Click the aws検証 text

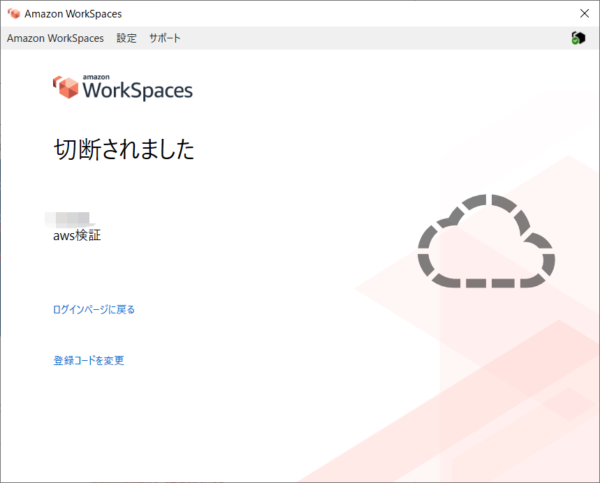77,235
